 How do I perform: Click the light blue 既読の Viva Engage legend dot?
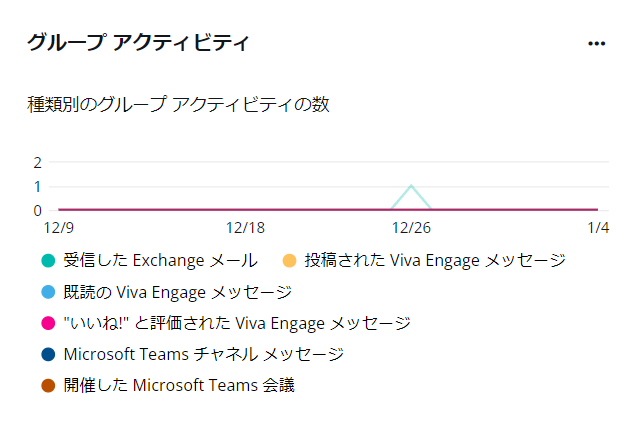48,292
